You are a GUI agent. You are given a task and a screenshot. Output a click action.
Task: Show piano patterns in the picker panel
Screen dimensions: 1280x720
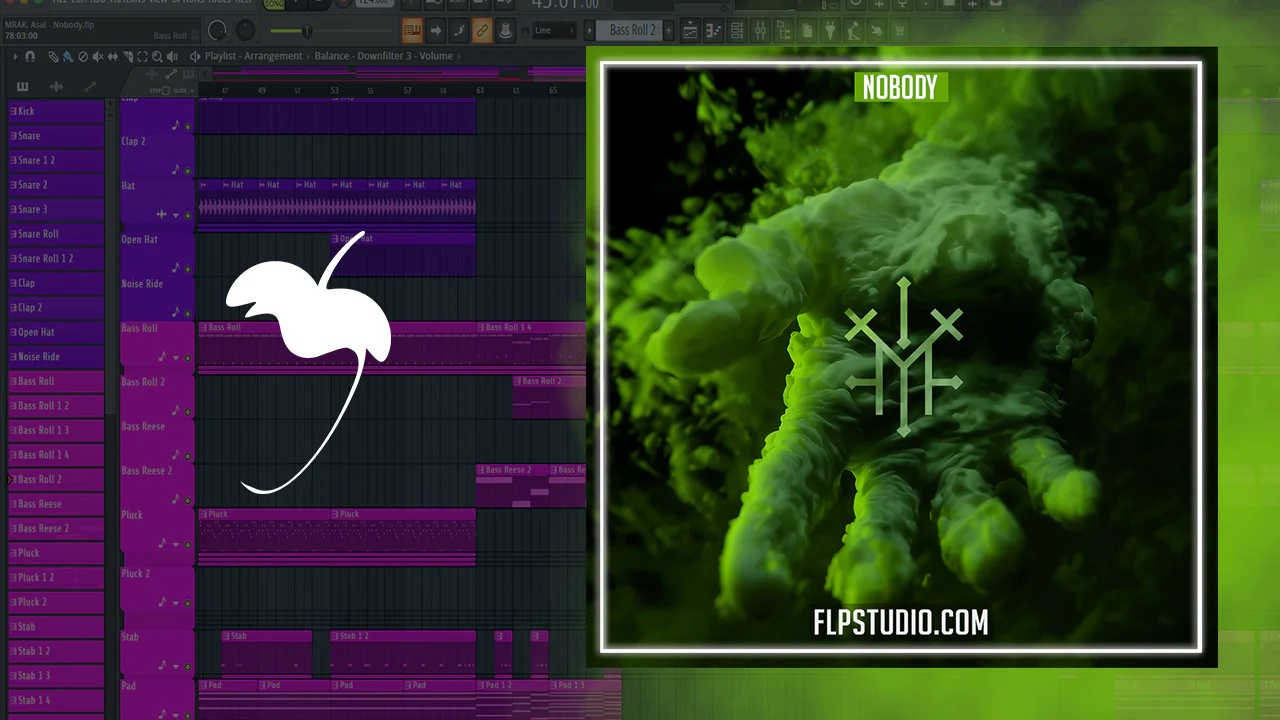point(23,87)
